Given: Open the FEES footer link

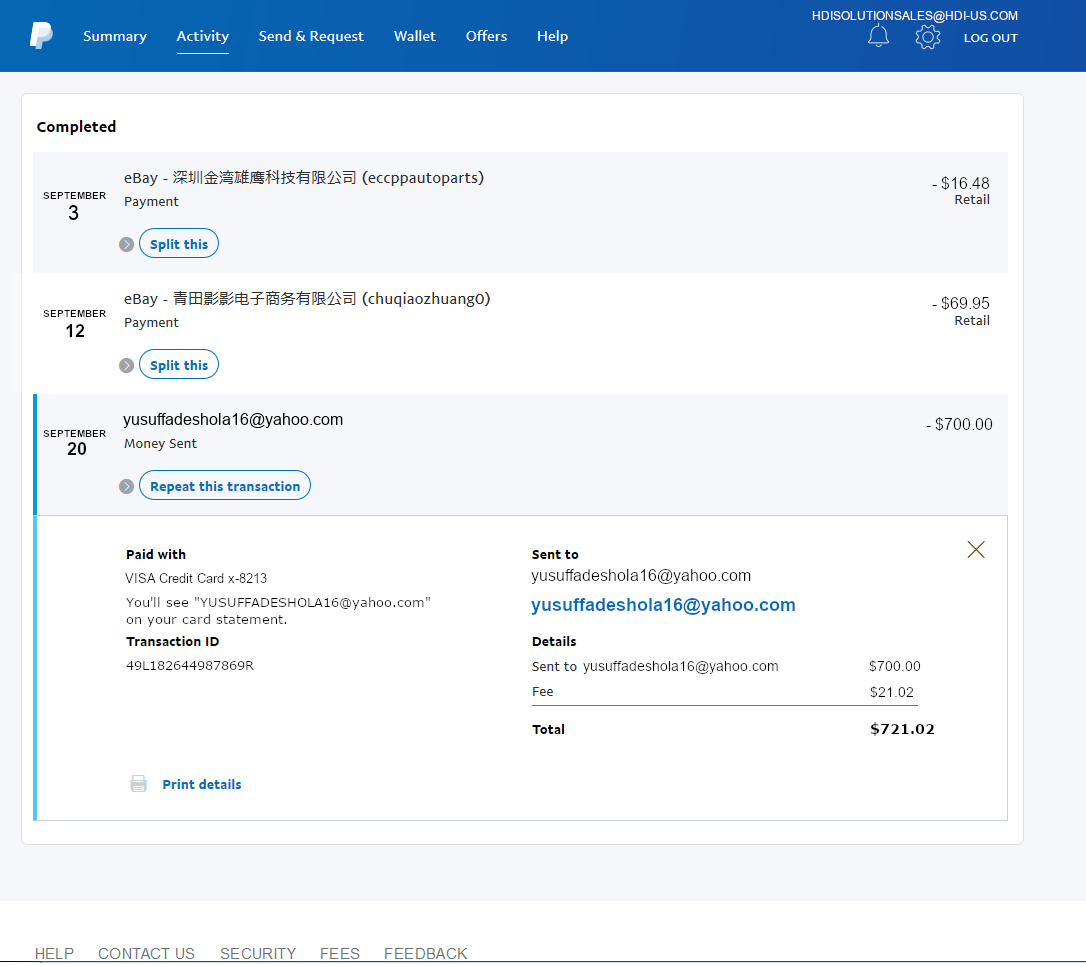Looking at the screenshot, I should click(339, 954).
